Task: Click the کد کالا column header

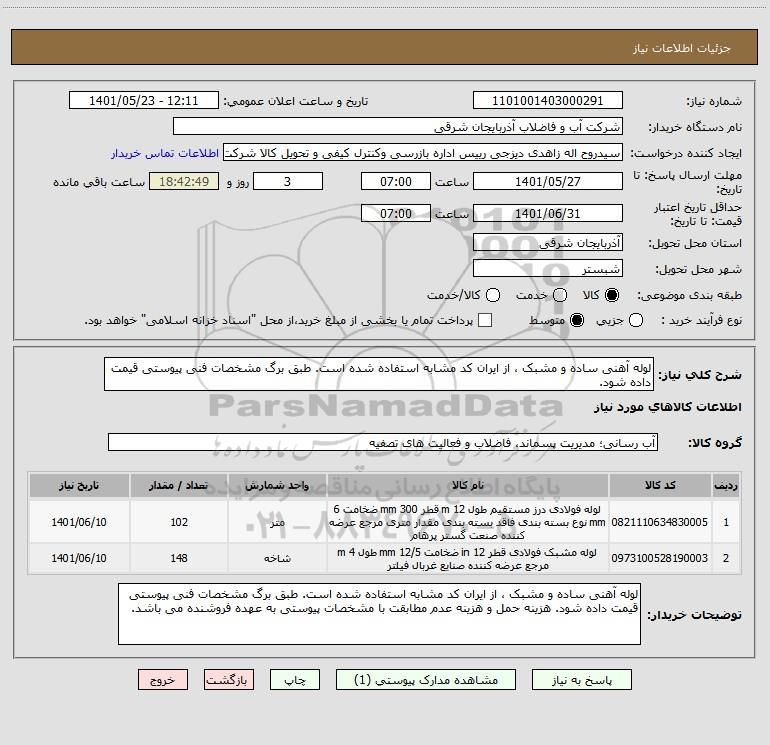Action: 660,485
